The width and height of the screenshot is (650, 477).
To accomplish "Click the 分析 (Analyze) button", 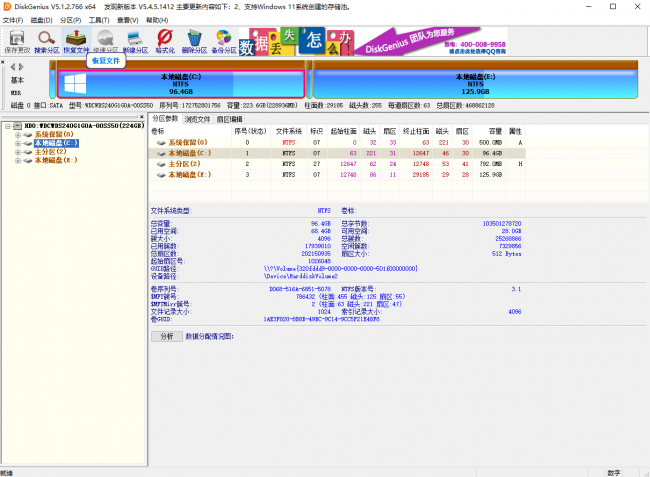I will 167,337.
